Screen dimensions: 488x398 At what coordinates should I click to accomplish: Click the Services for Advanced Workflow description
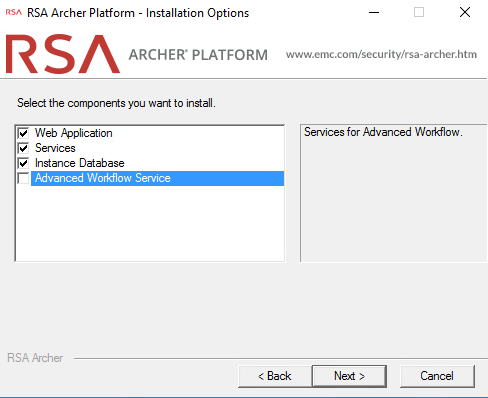[383, 132]
